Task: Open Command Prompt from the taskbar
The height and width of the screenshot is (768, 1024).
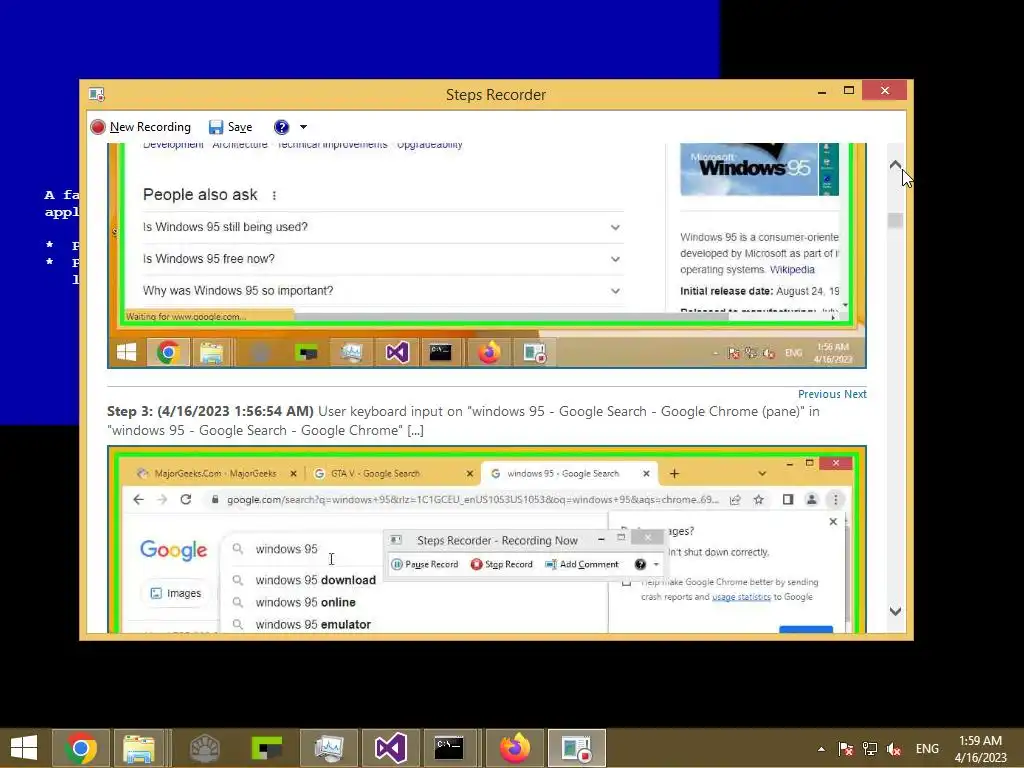Action: point(449,748)
